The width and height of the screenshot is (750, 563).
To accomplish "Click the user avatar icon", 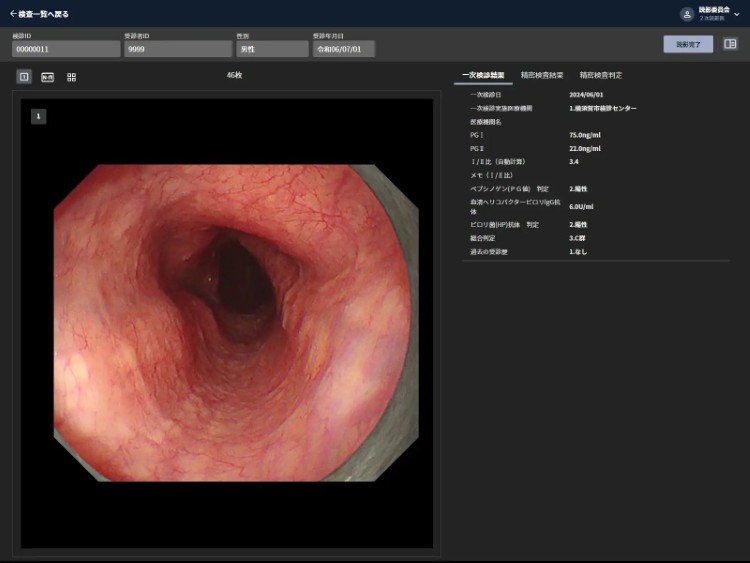I will pos(686,14).
